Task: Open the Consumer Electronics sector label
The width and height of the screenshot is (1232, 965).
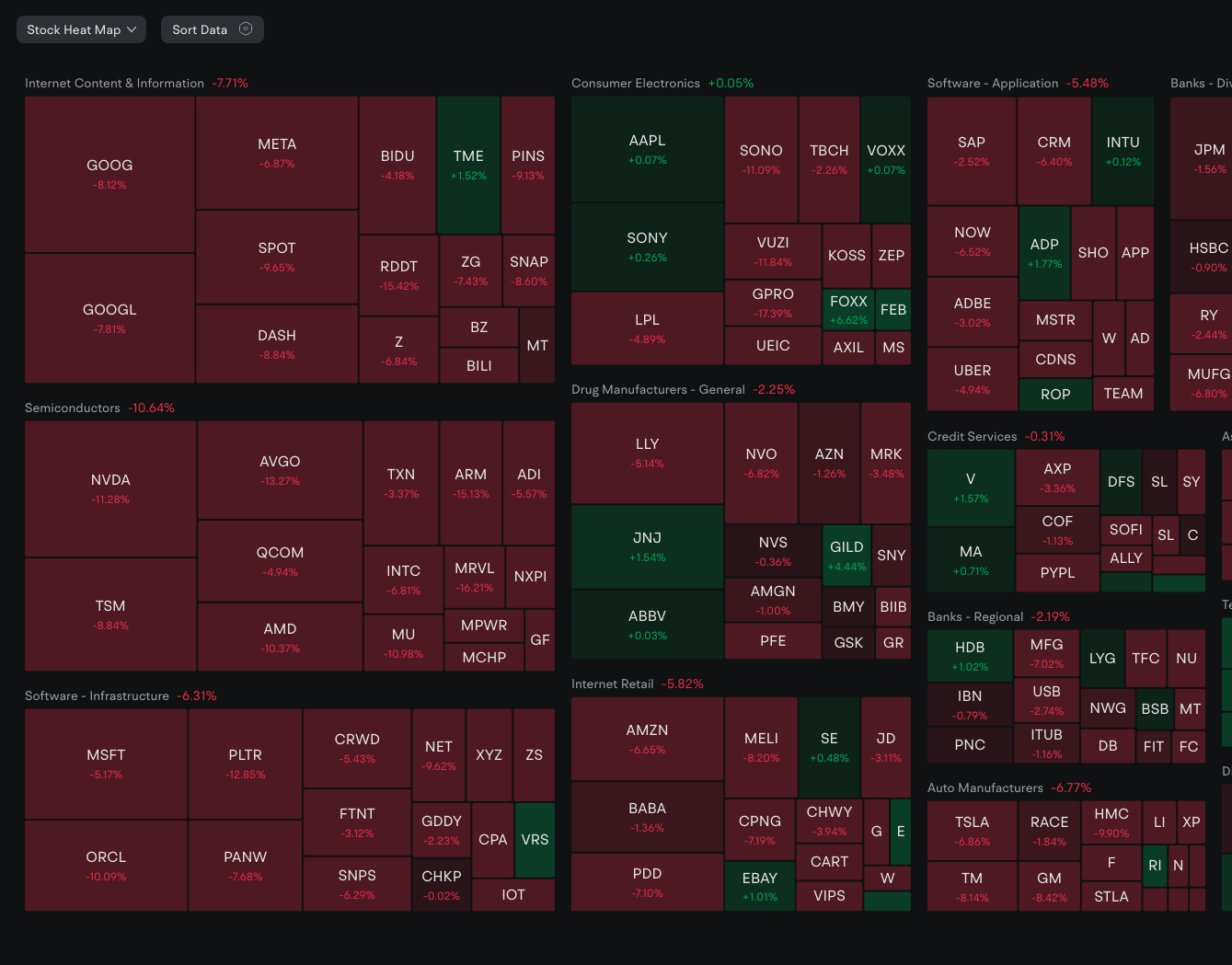Action: tap(636, 83)
